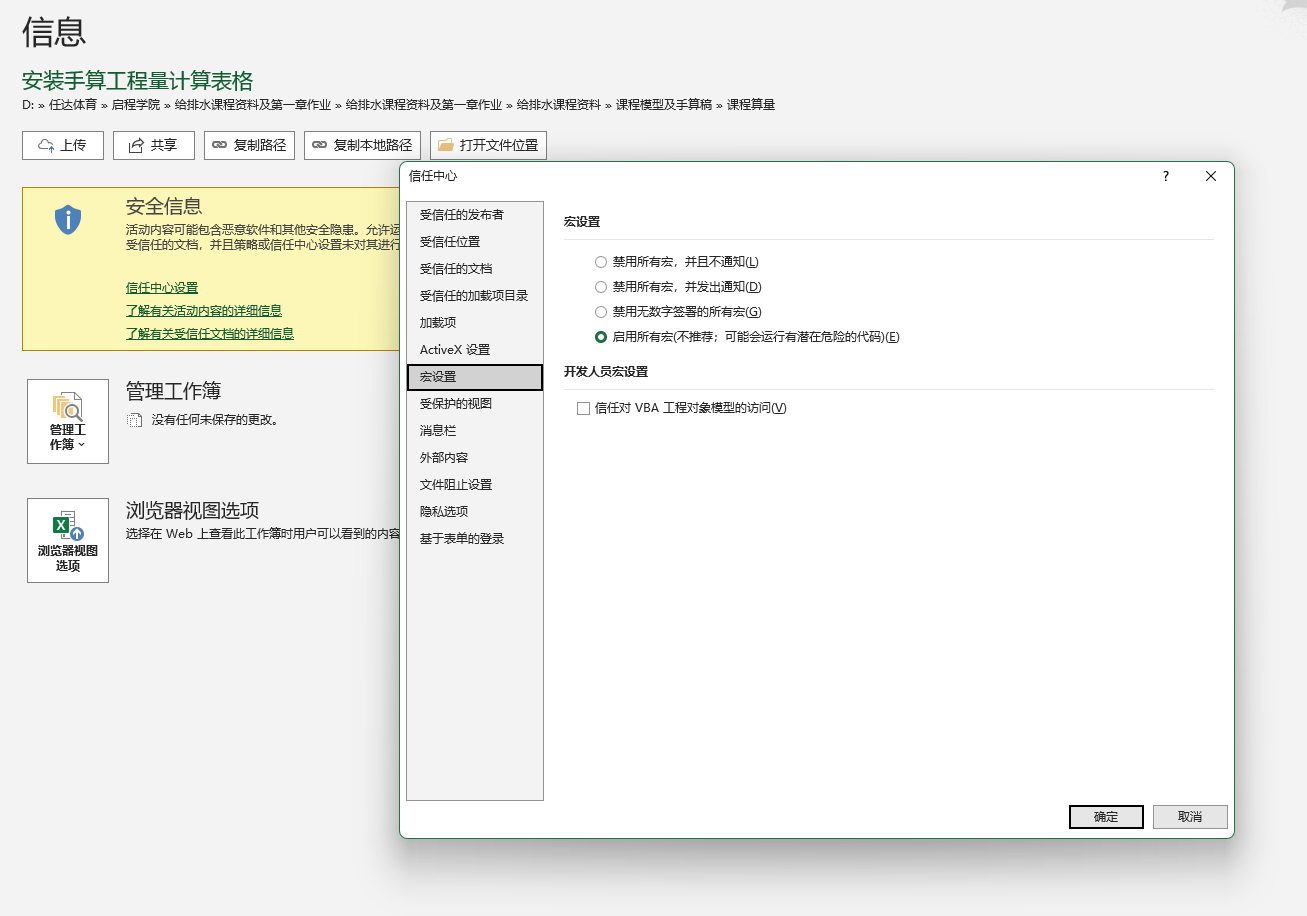Screen dimensions: 1307x916
Task: Click the 没有任何未保存的更改 text
Action: tap(215, 420)
